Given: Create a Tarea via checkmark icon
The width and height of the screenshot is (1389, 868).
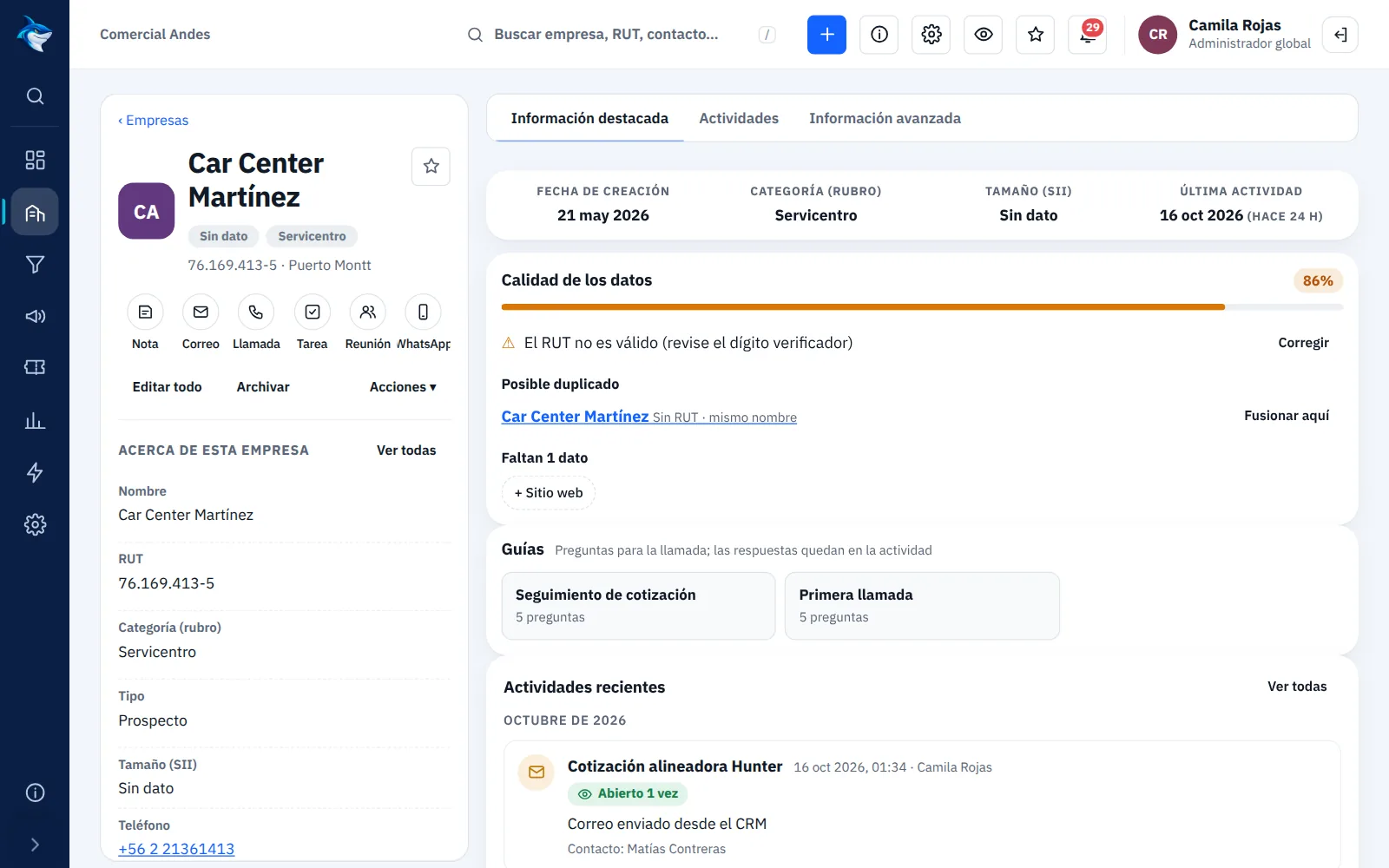Looking at the screenshot, I should click(x=312, y=312).
